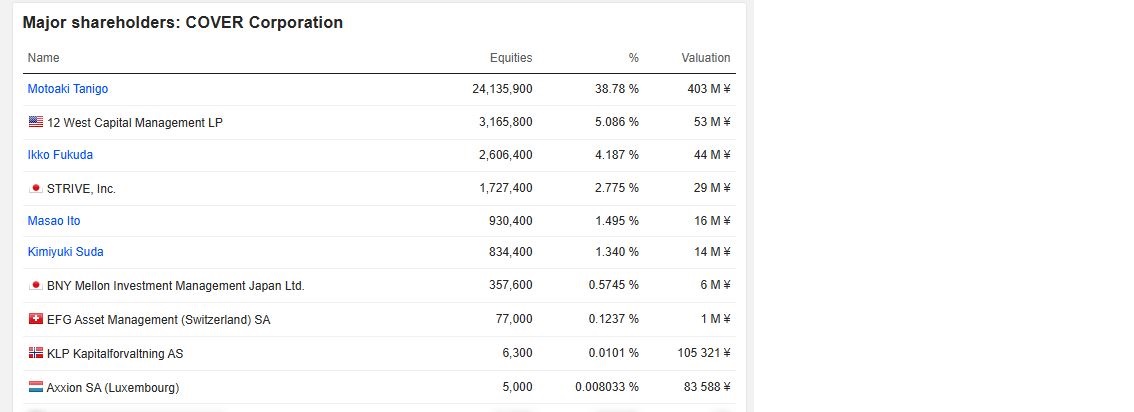Click Japan flag beside BNY Mellon
Screen dimensions: 1134x412
click(x=35, y=285)
